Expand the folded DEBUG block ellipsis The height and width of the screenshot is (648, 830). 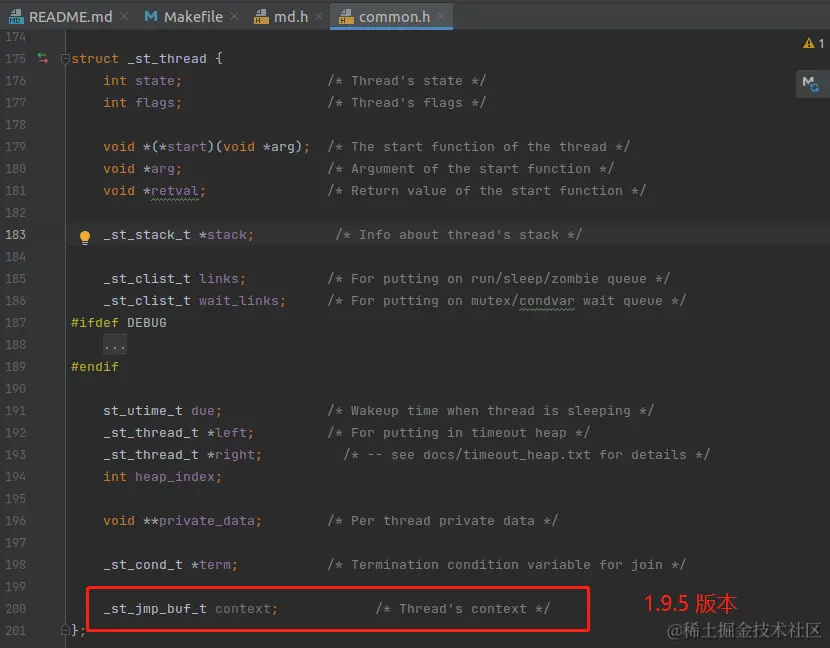[x=115, y=345]
